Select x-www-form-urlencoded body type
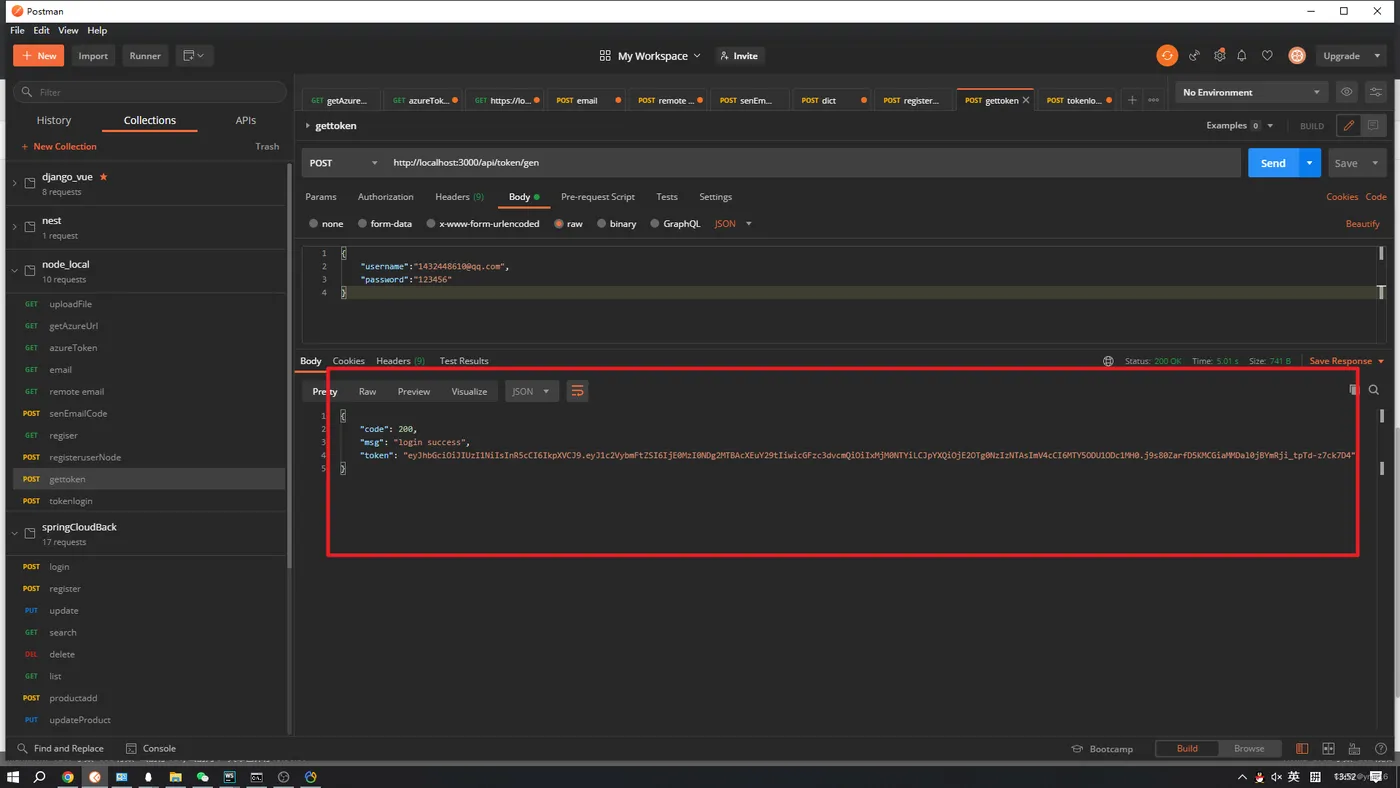The image size is (1400, 788). 431,224
